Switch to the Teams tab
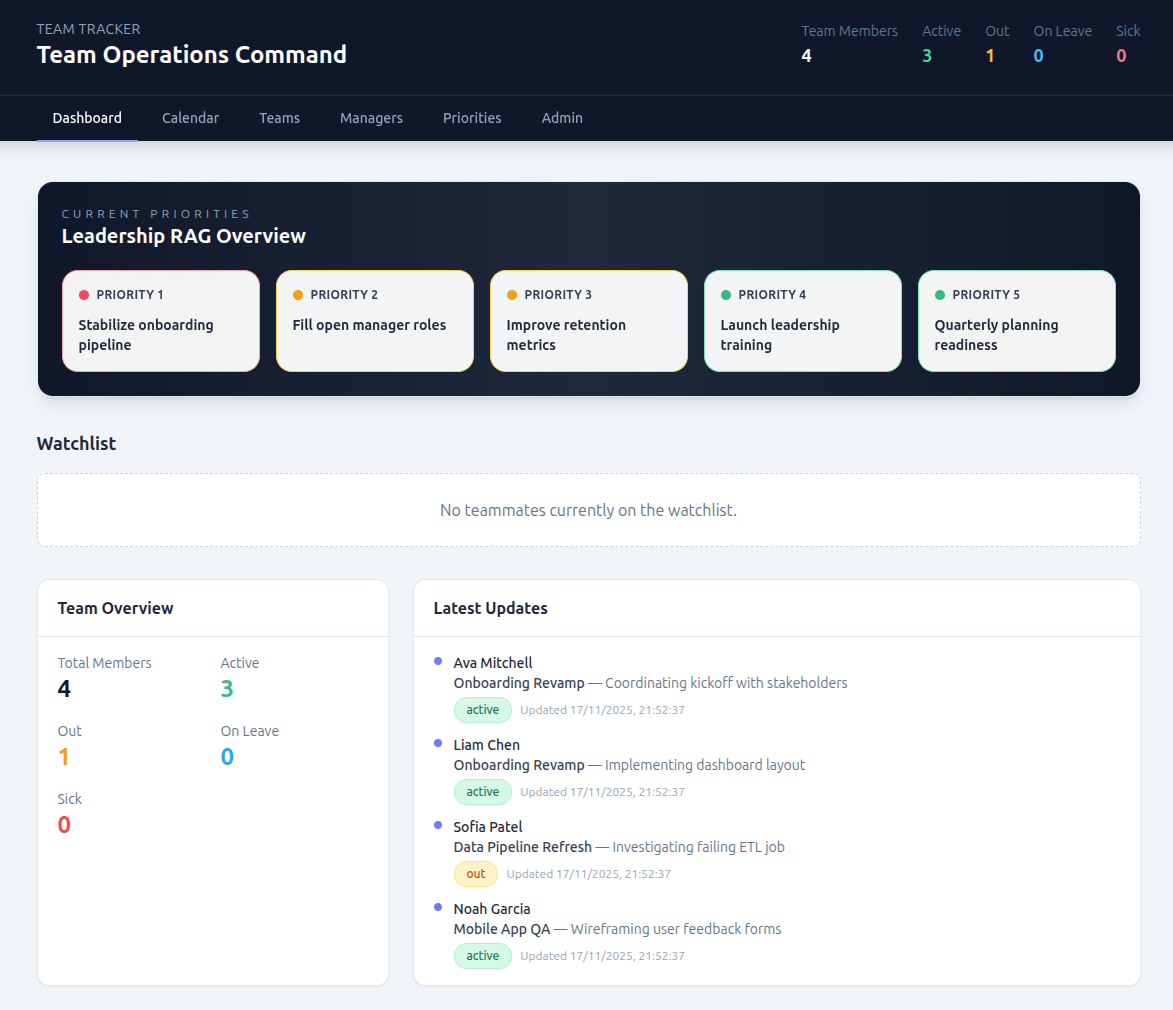This screenshot has width=1173, height=1010. click(x=279, y=118)
